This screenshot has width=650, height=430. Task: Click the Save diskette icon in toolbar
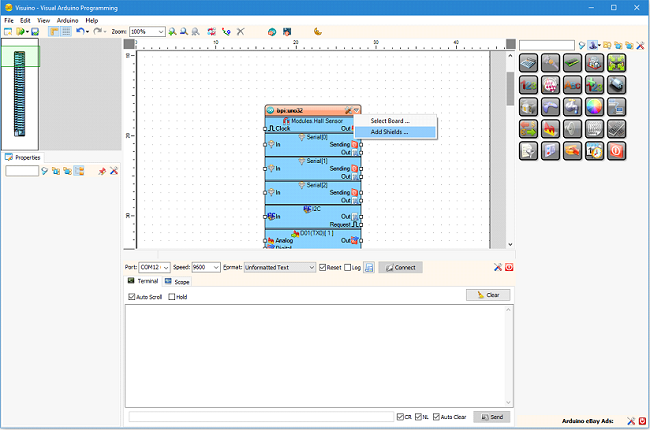coord(35,32)
